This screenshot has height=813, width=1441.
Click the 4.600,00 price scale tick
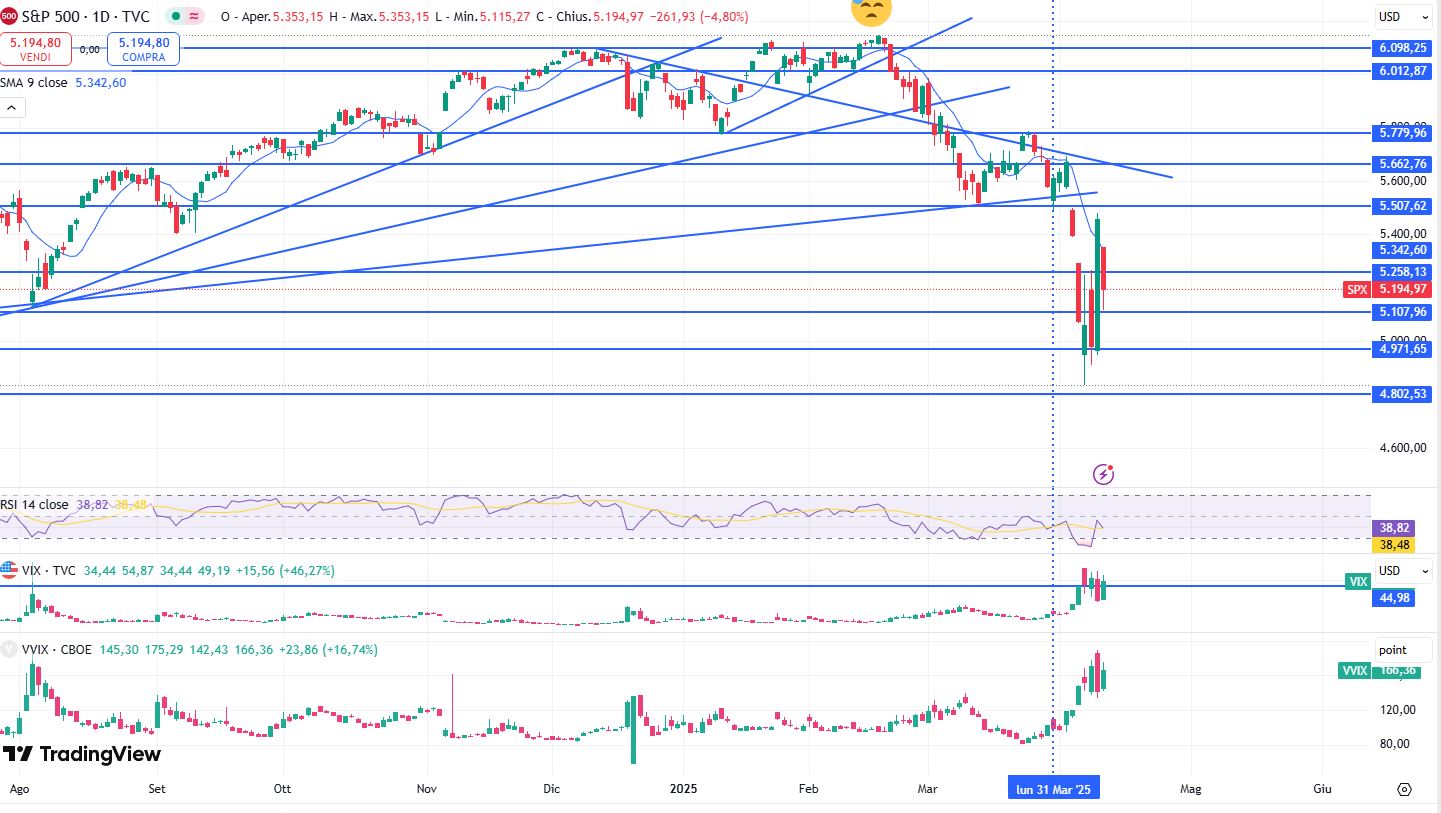1403,449
